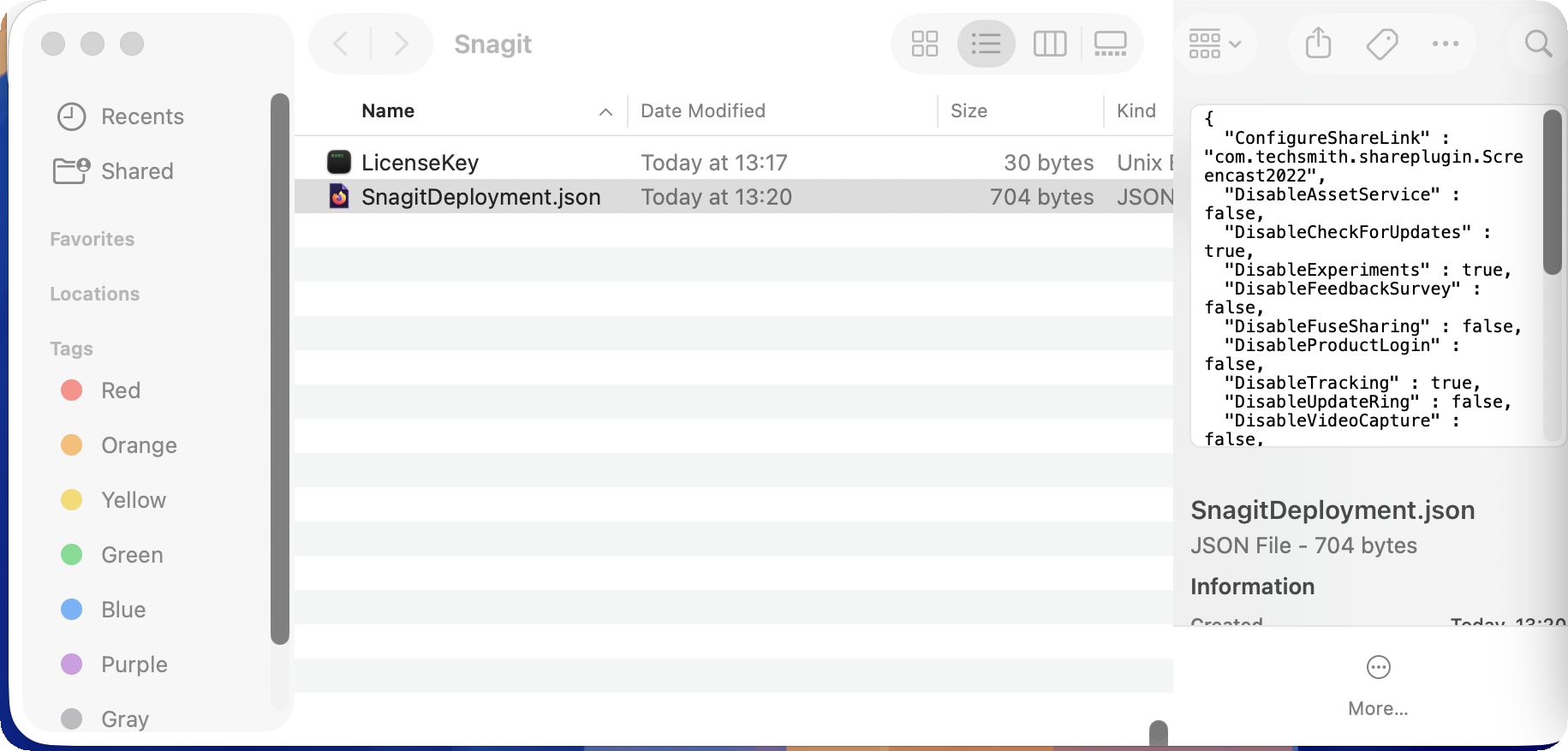Sort by the Size column header

click(969, 111)
